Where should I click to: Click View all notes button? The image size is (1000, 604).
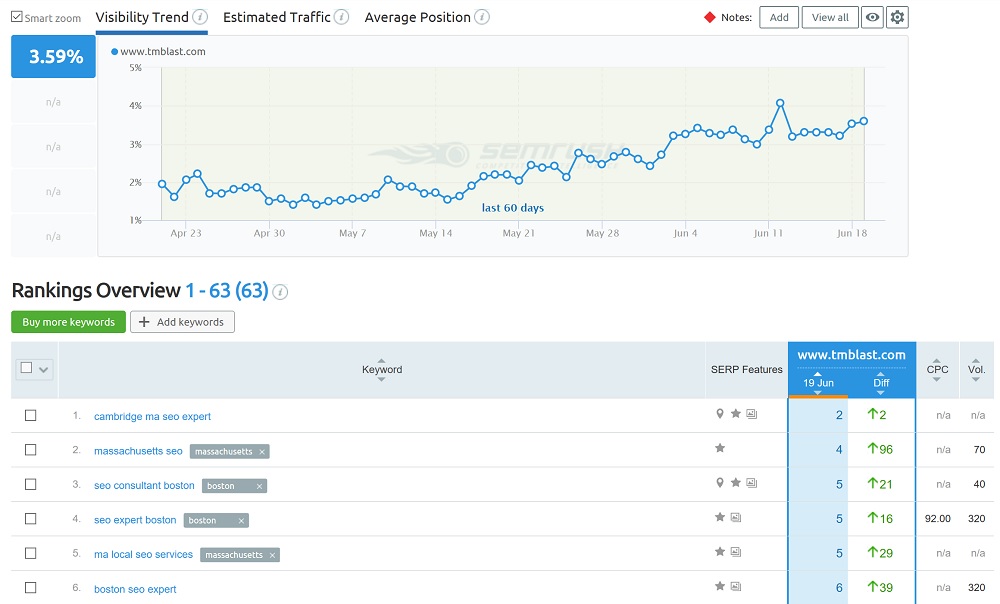(830, 17)
